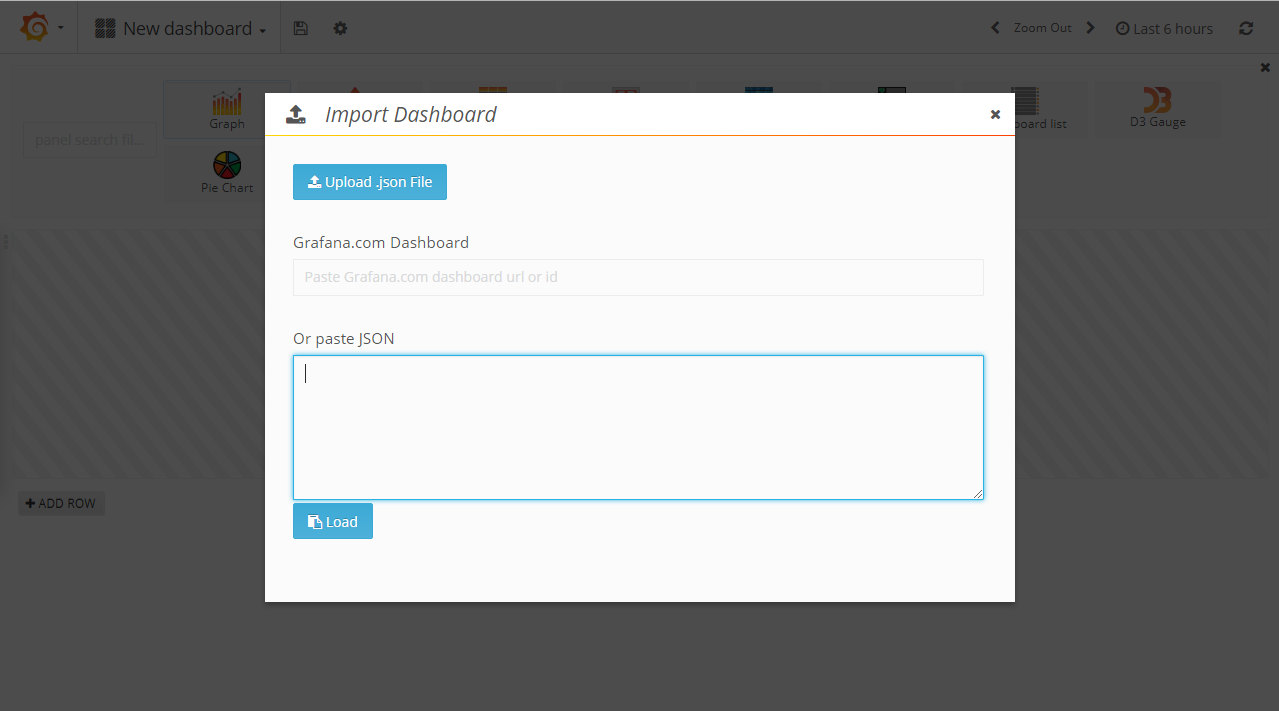Click the refresh dashboard icon
This screenshot has height=711, width=1279.
[x=1246, y=28]
